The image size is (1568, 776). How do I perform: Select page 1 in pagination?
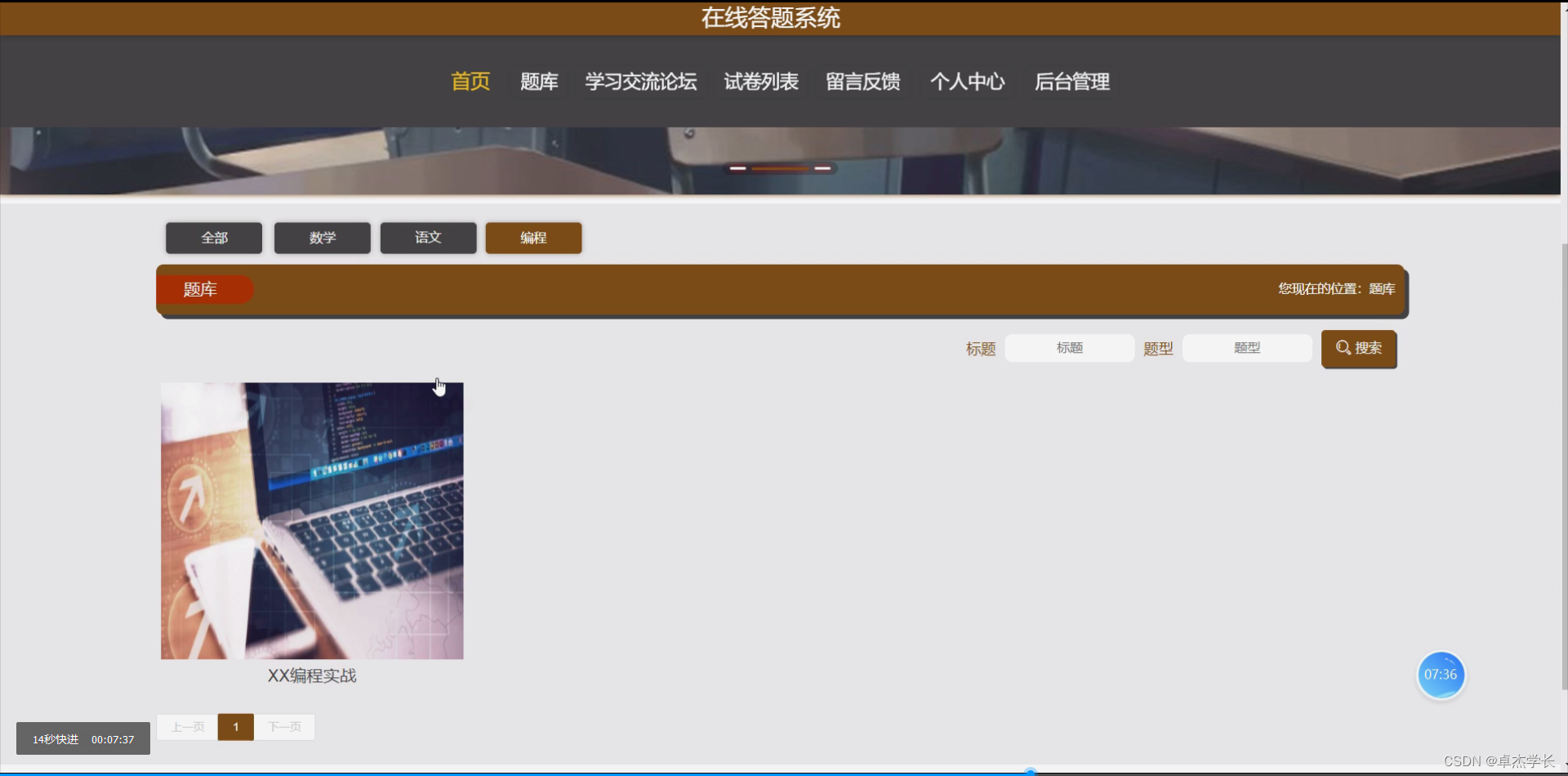(235, 726)
